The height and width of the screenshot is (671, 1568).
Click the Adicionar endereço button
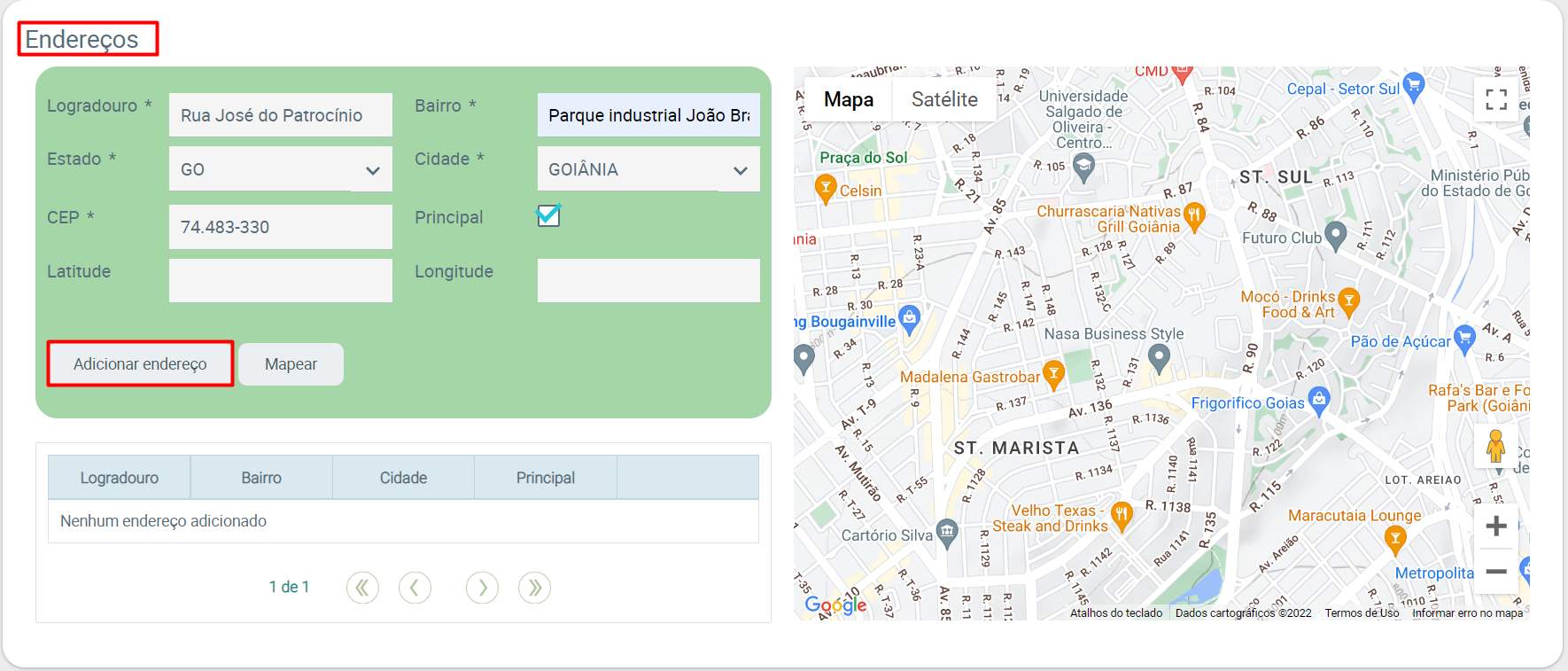point(140,364)
